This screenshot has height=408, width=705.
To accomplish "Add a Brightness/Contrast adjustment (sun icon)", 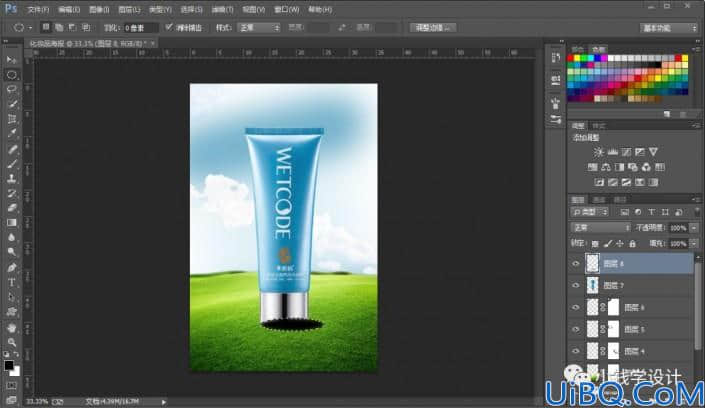I will [x=598, y=152].
